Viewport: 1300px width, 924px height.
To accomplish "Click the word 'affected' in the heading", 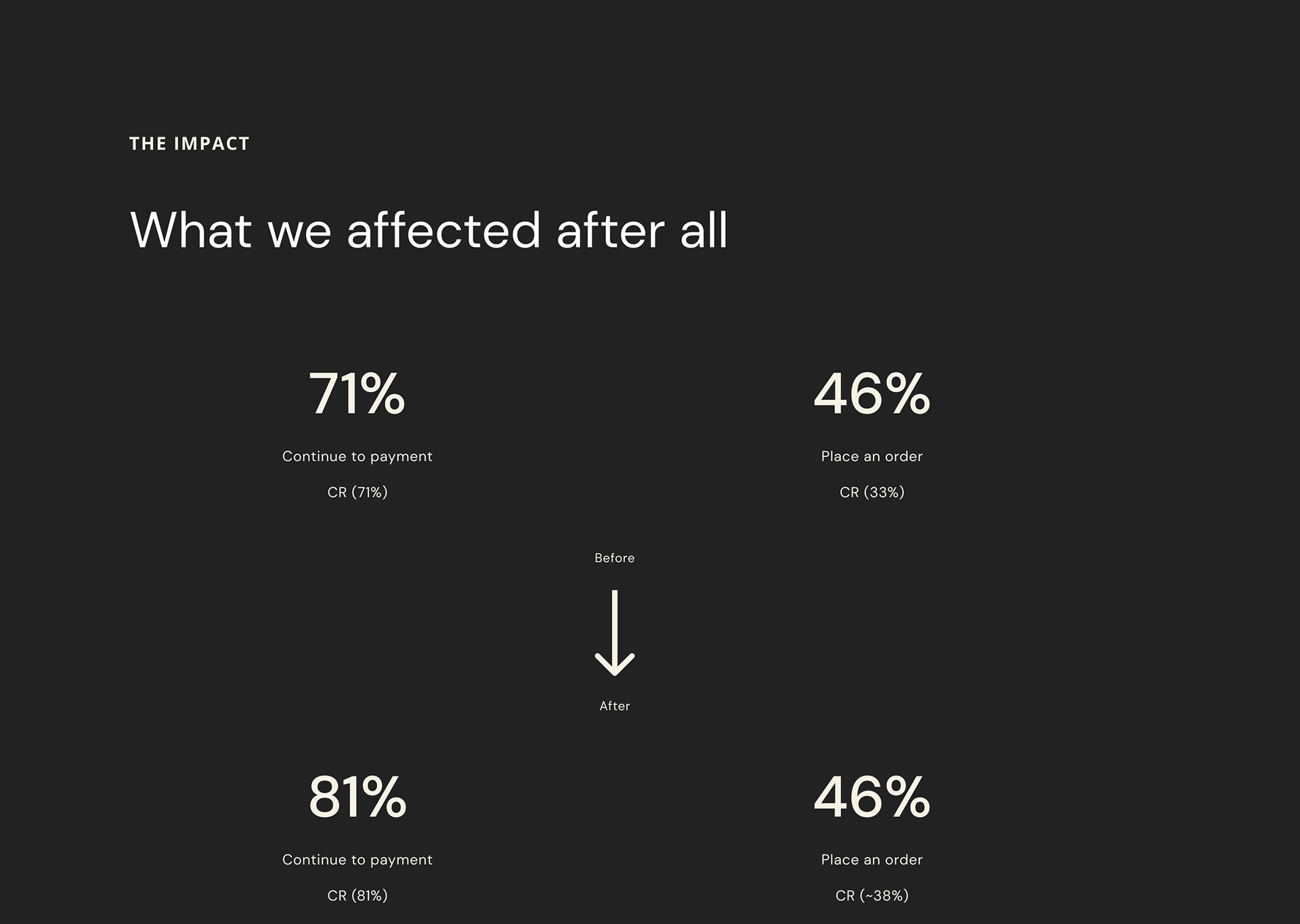I will point(443,230).
